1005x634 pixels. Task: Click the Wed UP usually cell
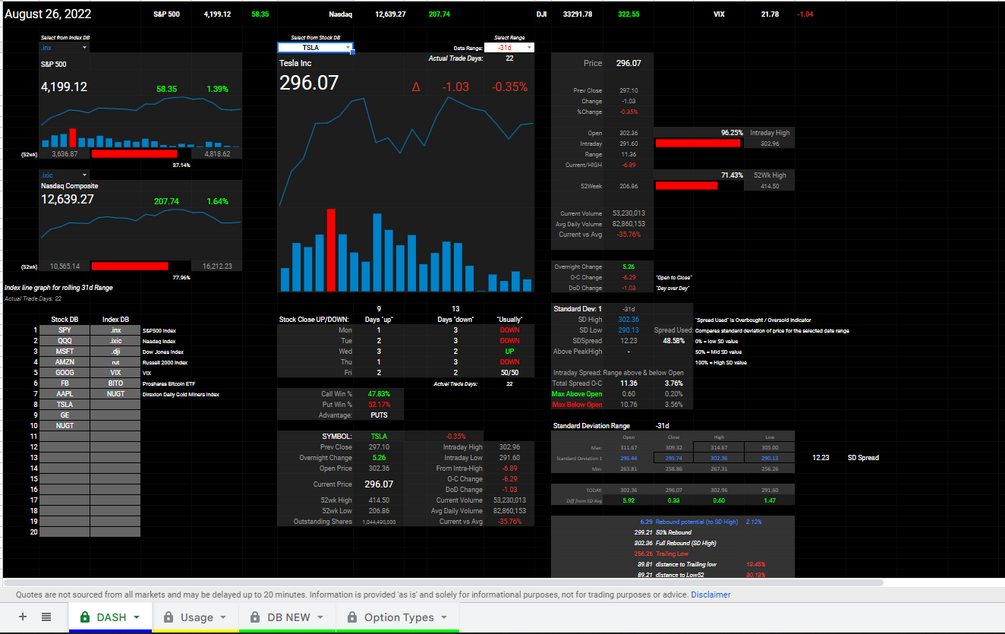pyautogui.click(x=510, y=351)
